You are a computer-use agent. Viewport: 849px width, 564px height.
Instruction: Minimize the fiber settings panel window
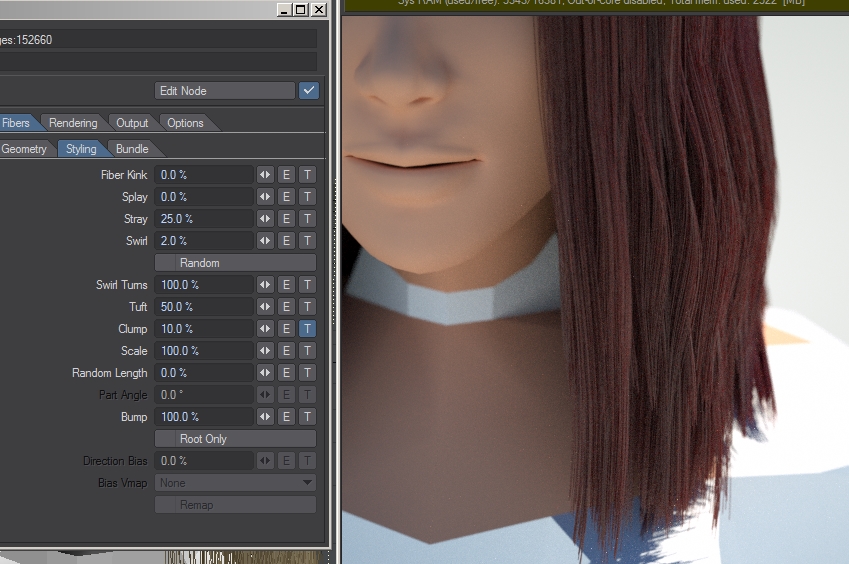pyautogui.click(x=284, y=9)
